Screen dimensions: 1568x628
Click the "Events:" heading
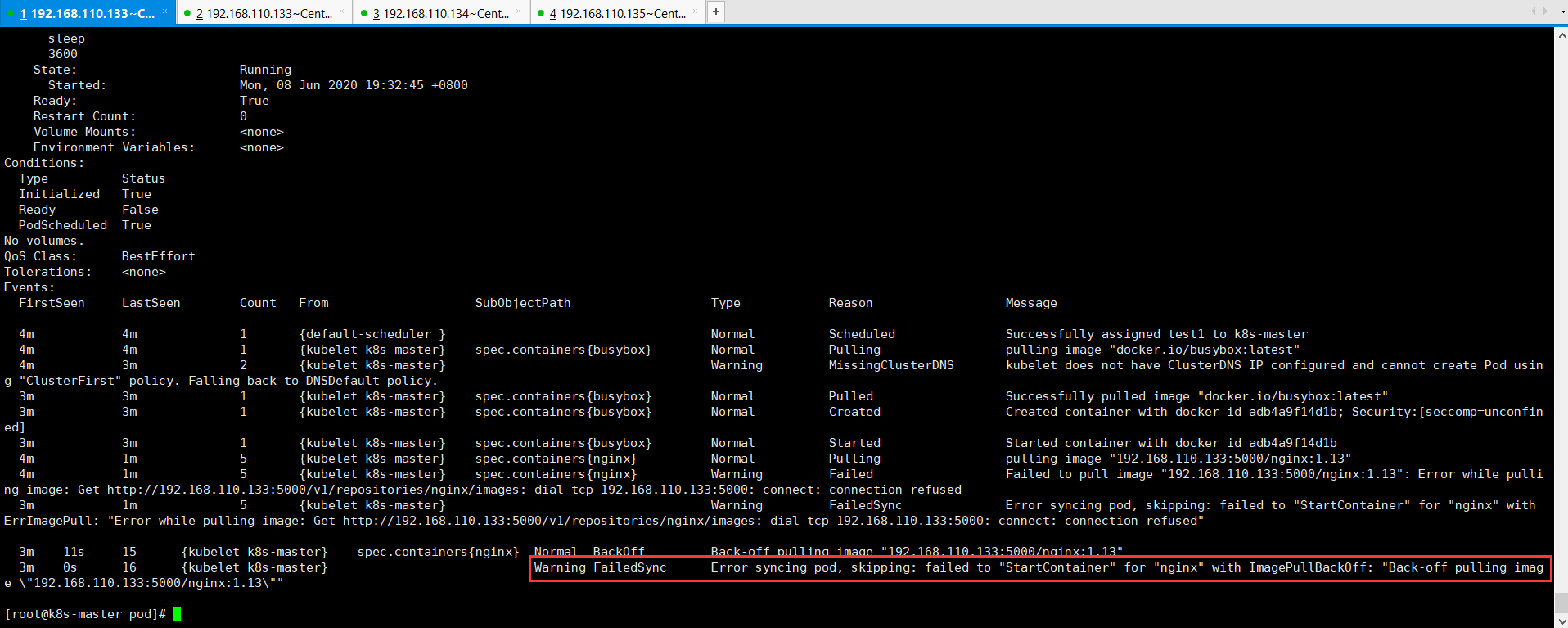(29, 287)
